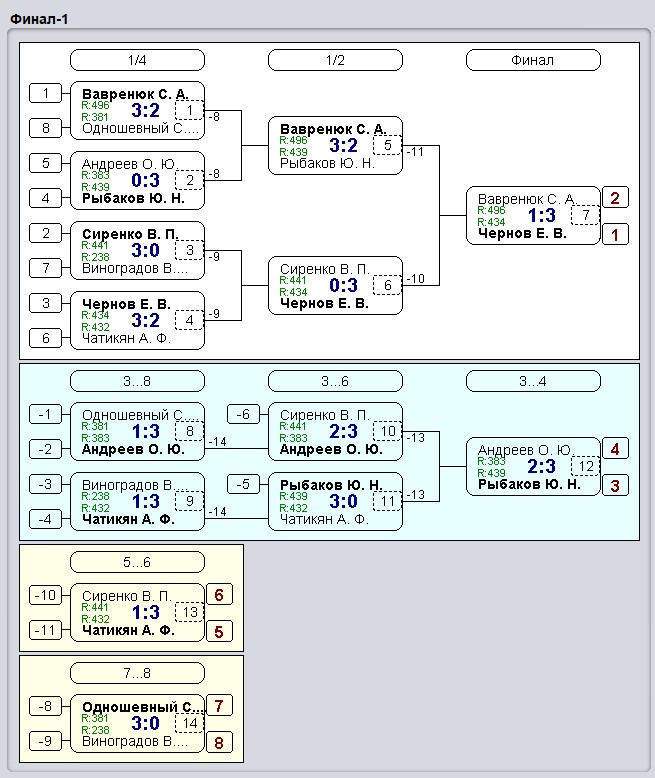Open match 10 Сиренко vs Андреев
This screenshot has height=778, width=655.
pyautogui.click(x=335, y=432)
